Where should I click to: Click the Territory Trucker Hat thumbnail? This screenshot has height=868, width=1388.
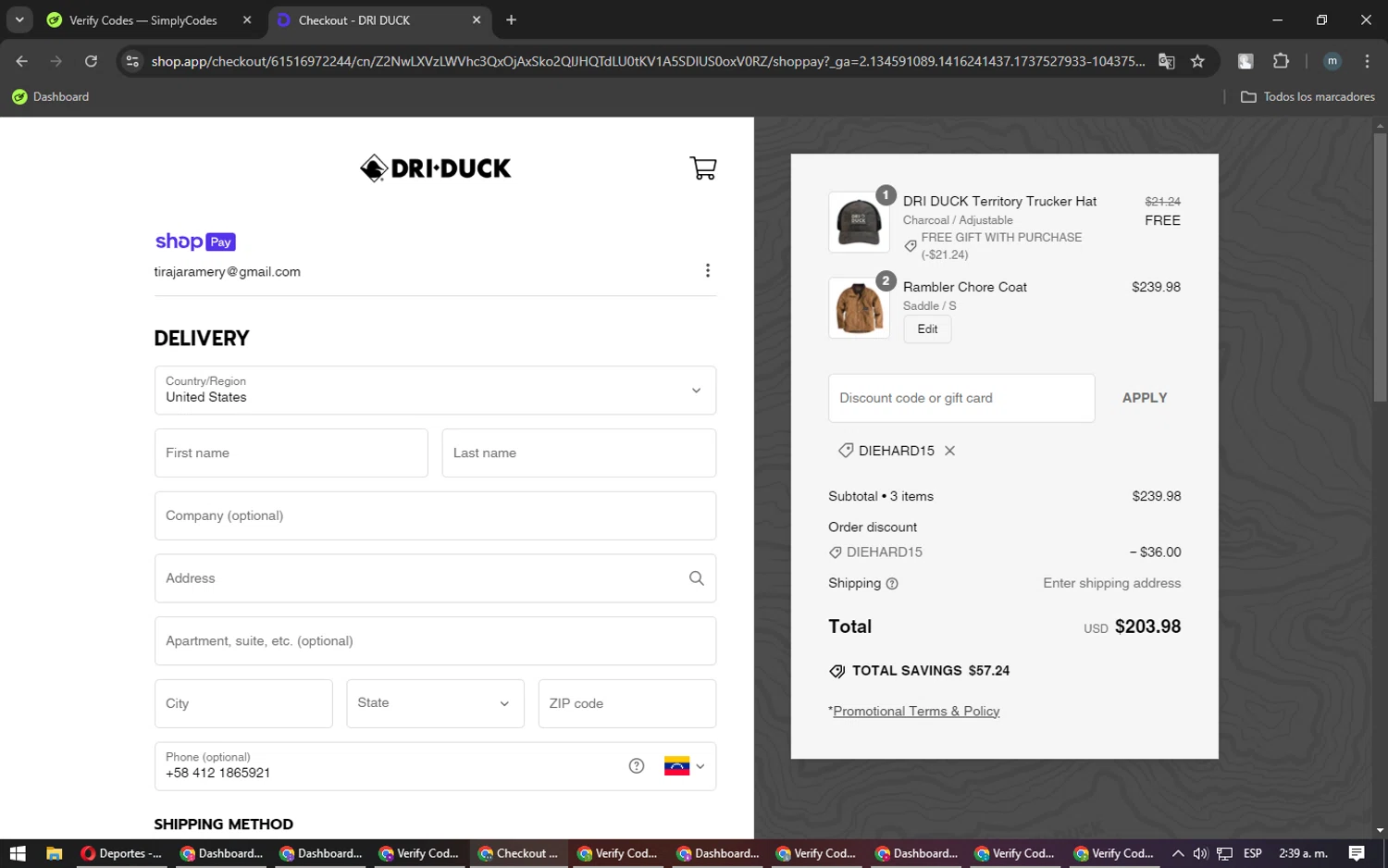(x=859, y=222)
